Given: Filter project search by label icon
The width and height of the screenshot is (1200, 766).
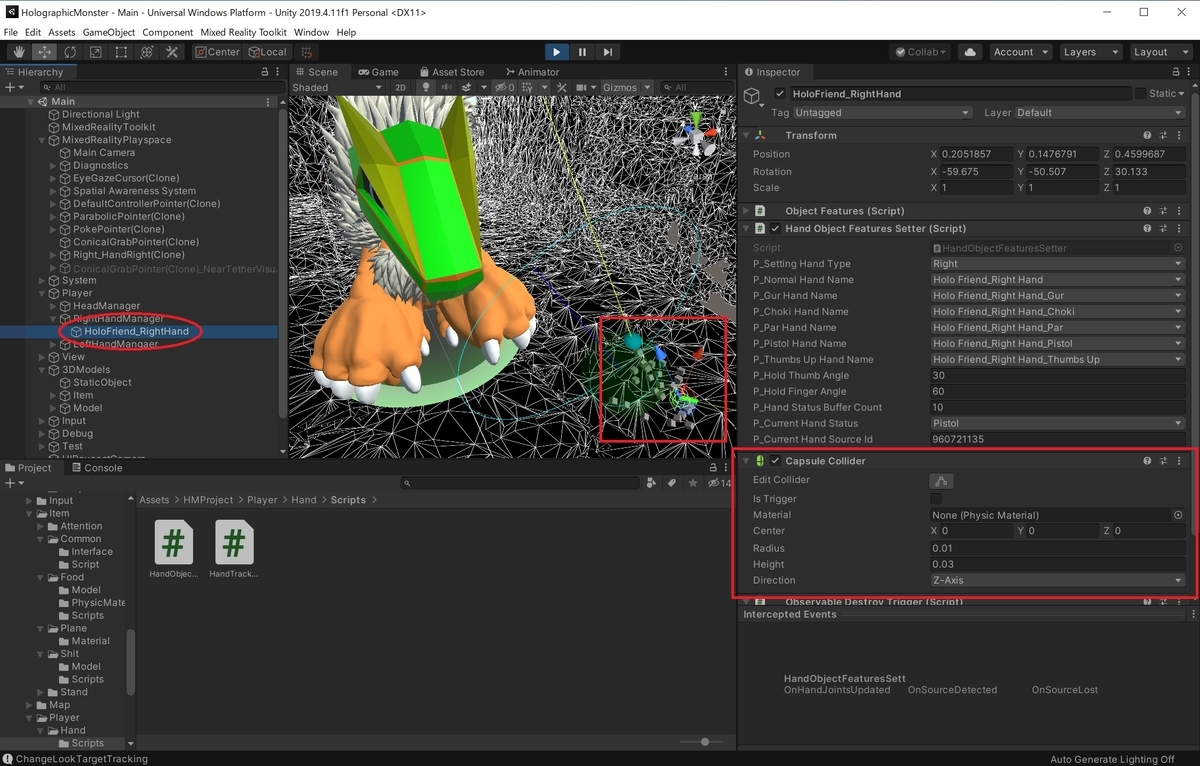Looking at the screenshot, I should click(x=673, y=483).
